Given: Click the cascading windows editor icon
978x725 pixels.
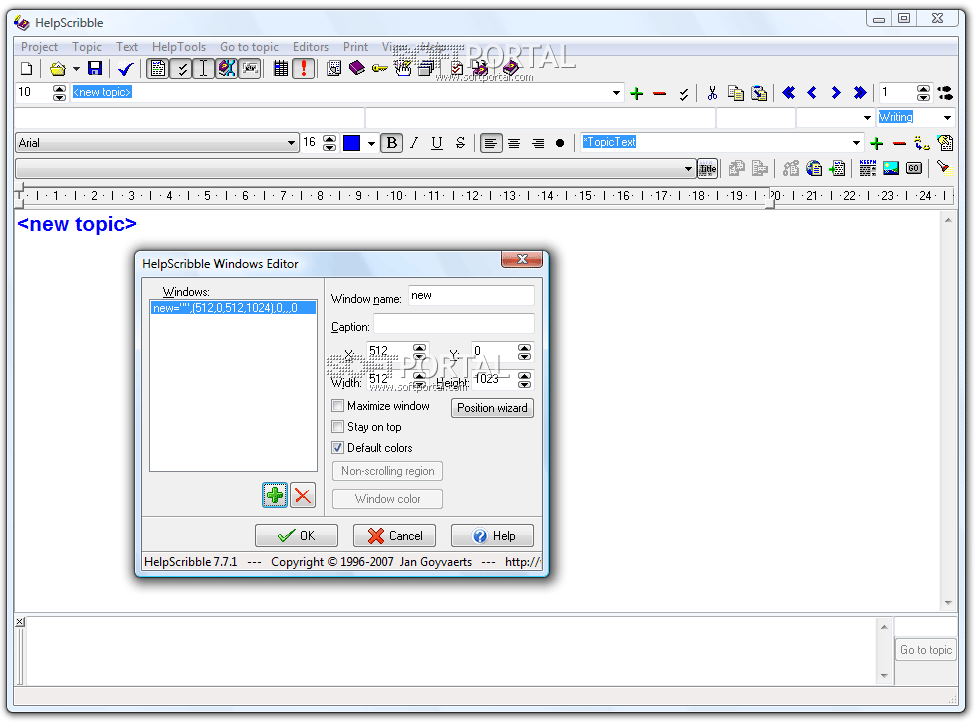Looking at the screenshot, I should pyautogui.click(x=427, y=68).
